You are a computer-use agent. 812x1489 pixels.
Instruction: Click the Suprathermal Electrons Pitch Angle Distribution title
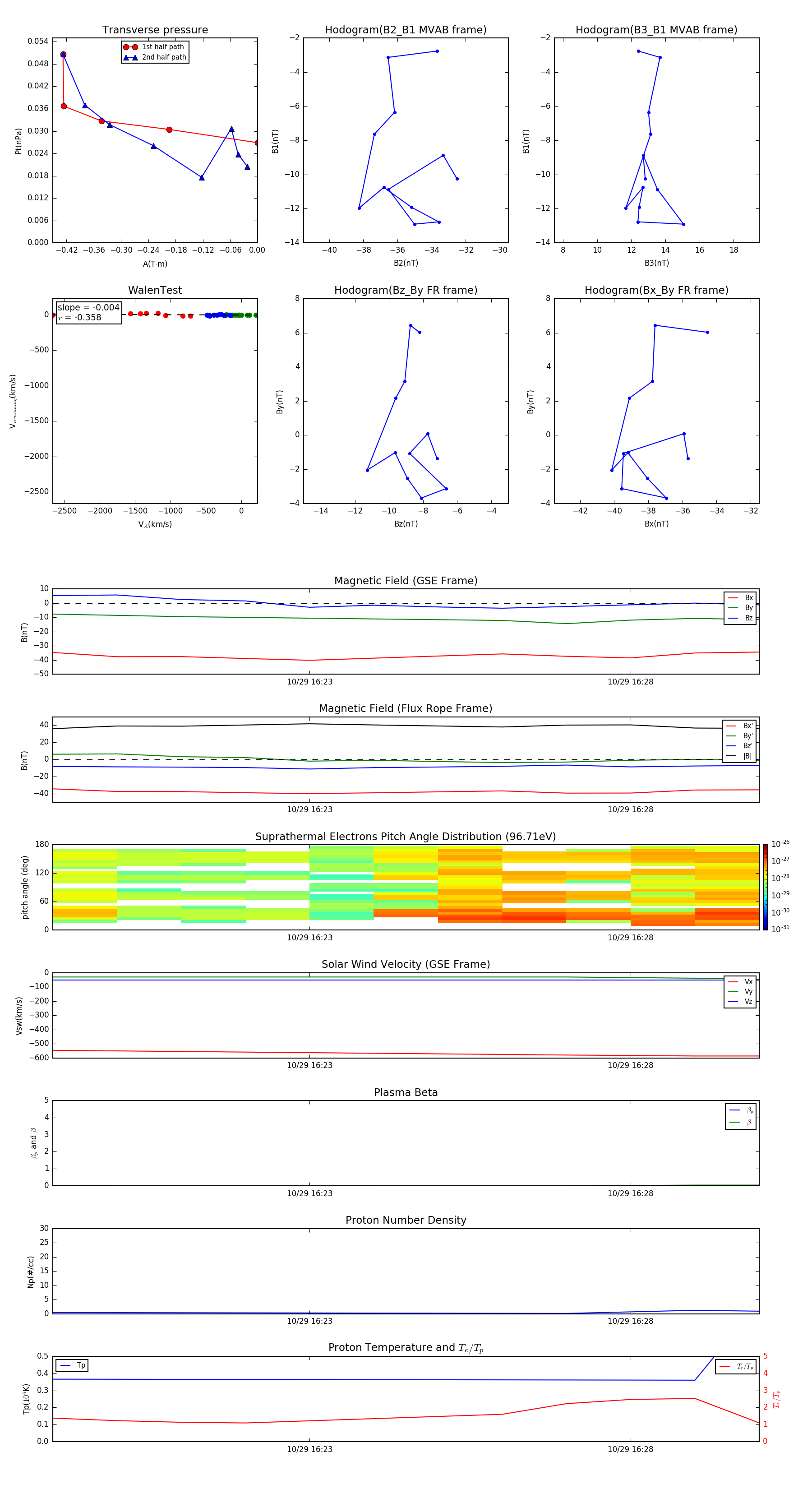tap(406, 837)
